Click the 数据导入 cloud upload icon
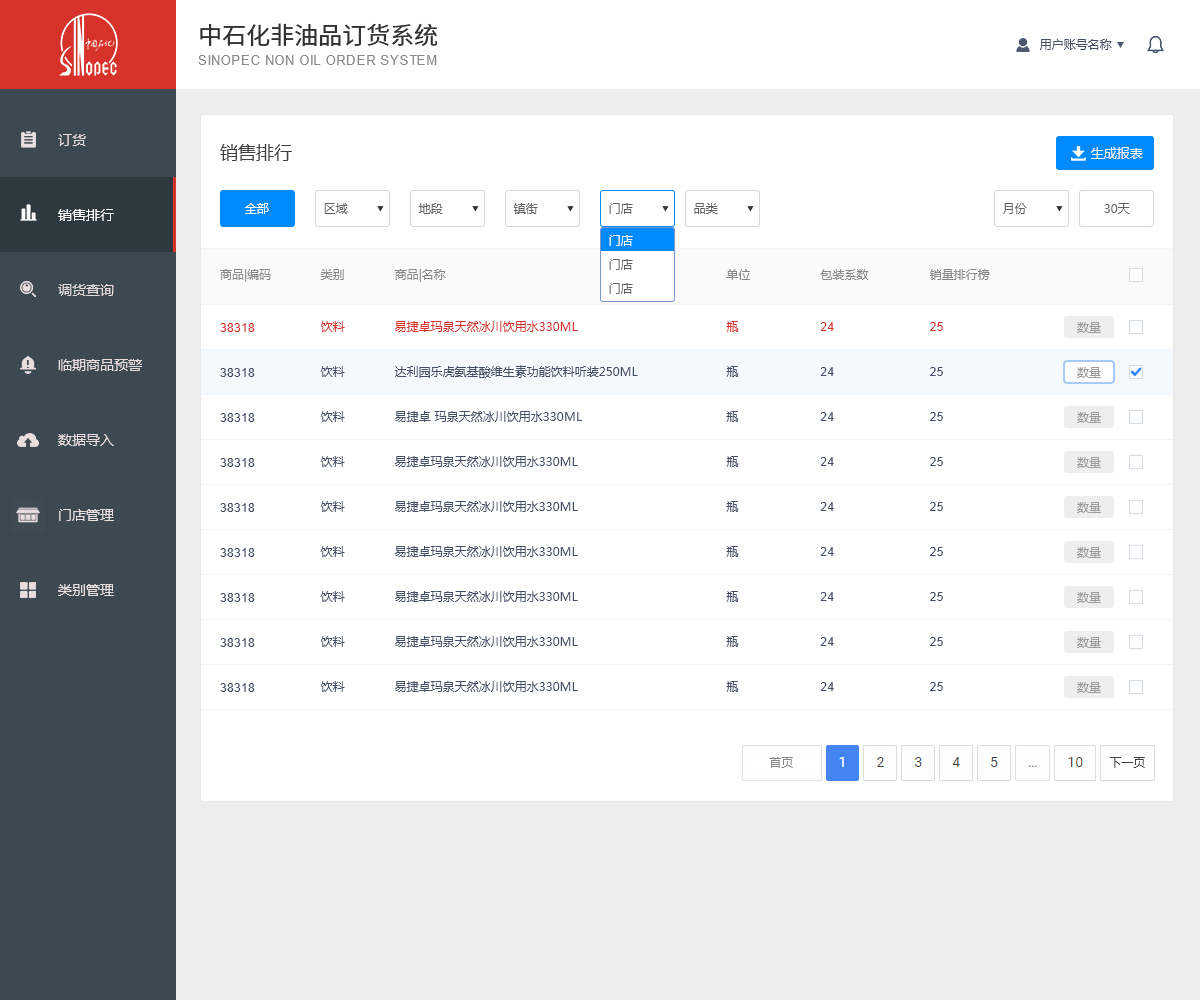1200x1000 pixels. click(28, 440)
